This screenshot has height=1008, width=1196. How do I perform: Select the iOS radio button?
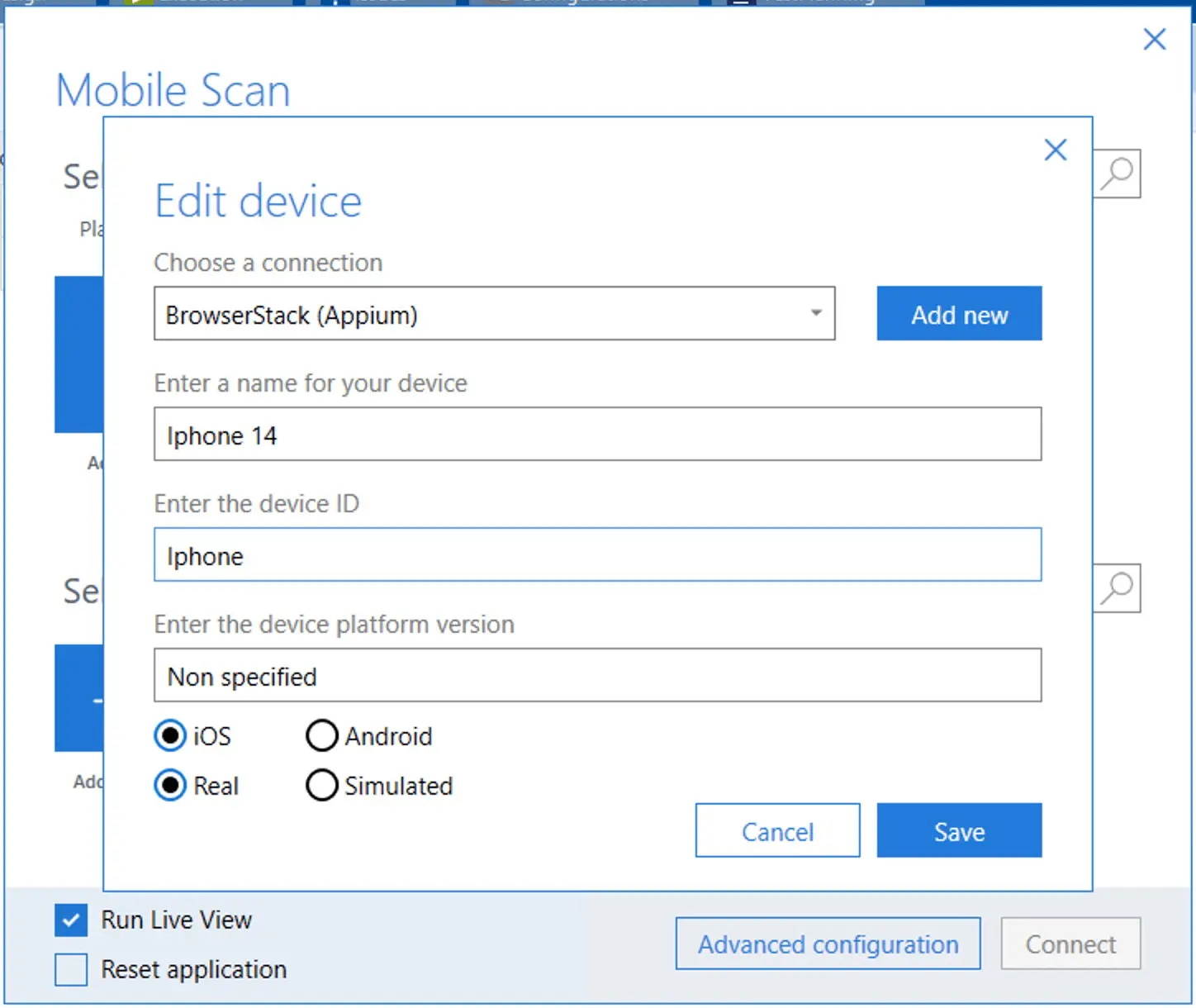point(171,735)
